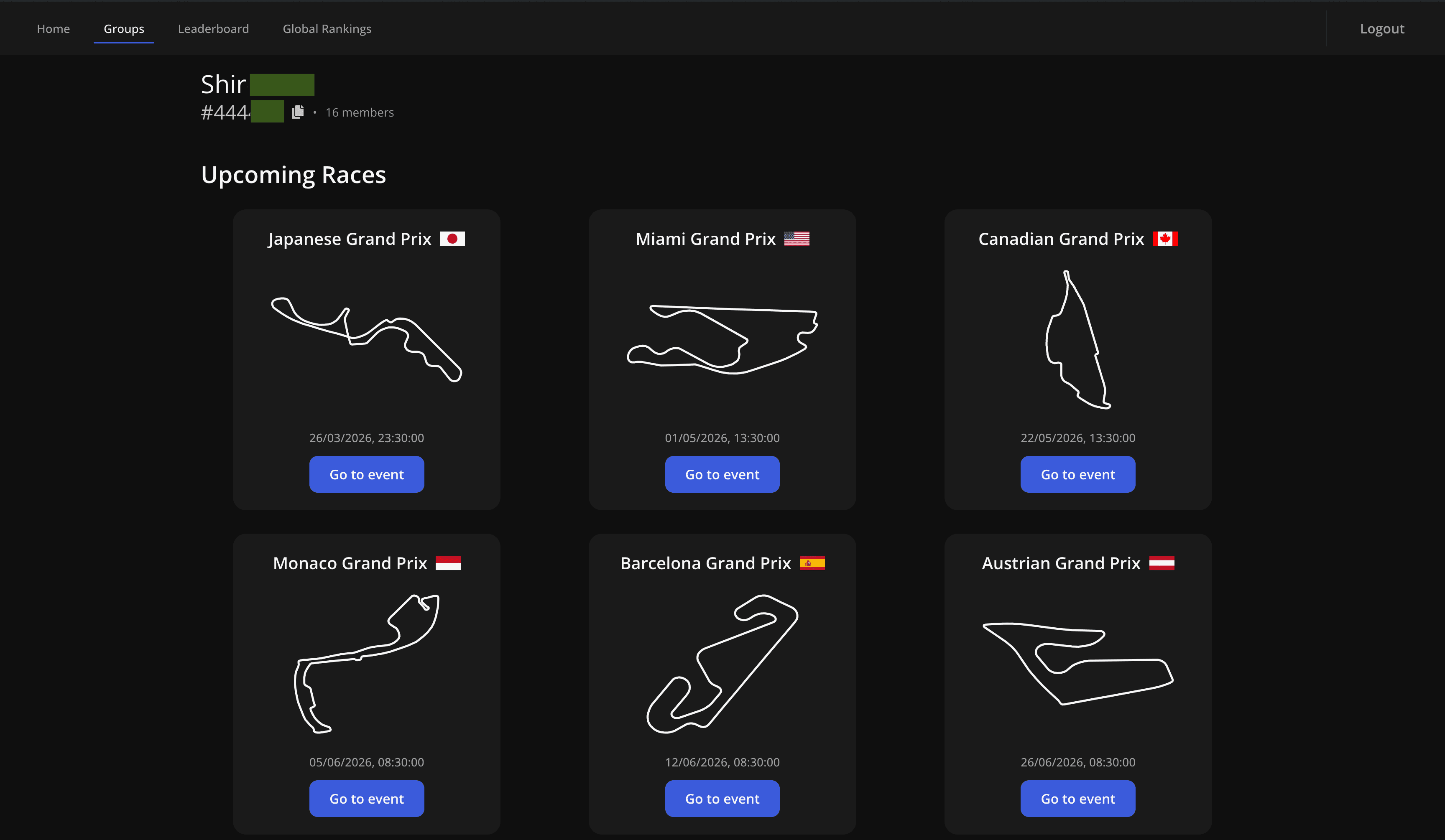This screenshot has width=1445, height=840.
Task: Copy the group code with clipboard icon
Action: pos(297,112)
